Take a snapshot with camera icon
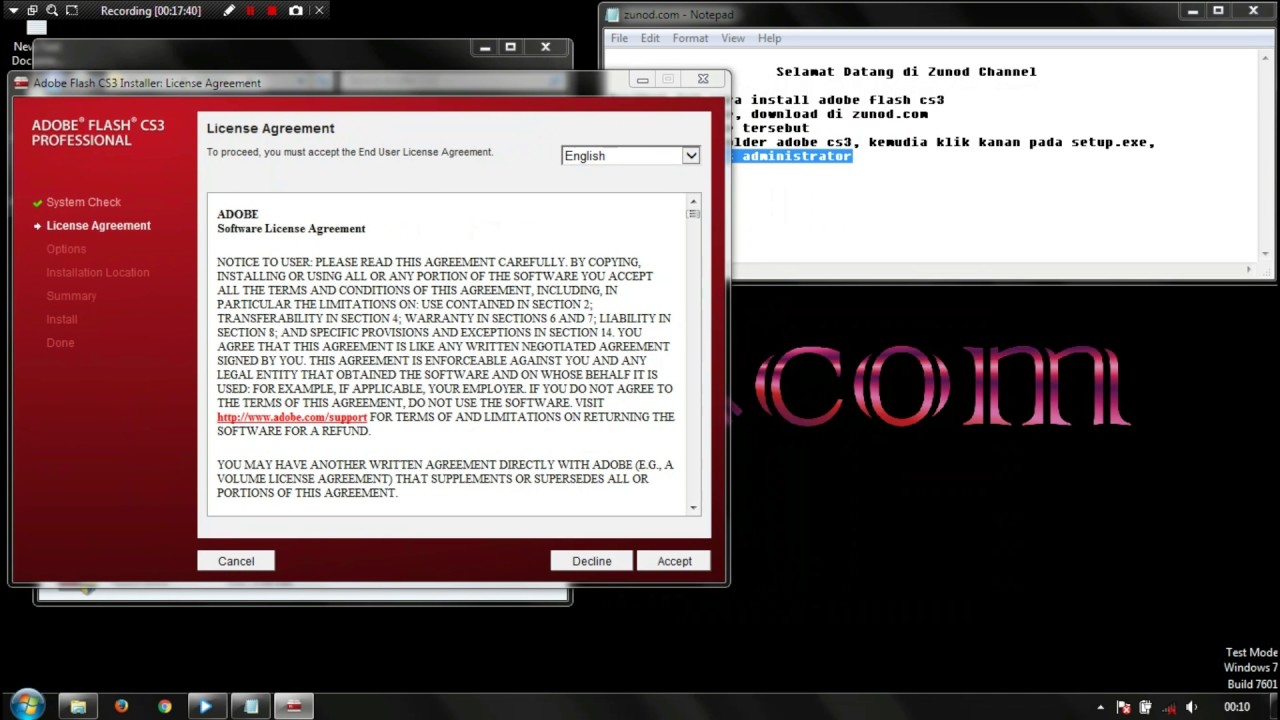Image resolution: width=1280 pixels, height=720 pixels. [296, 11]
